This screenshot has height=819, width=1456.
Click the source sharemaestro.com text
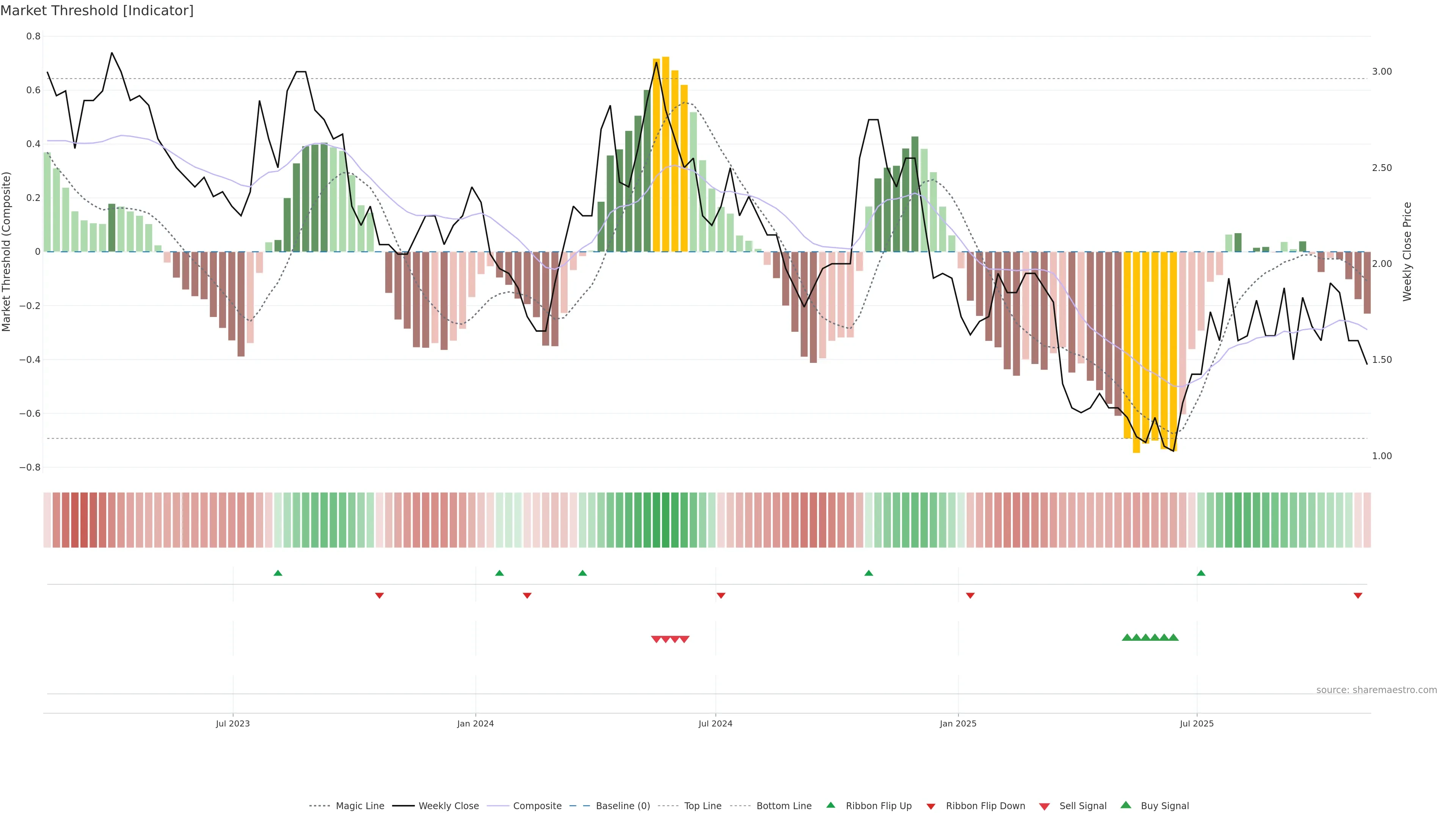pyautogui.click(x=1376, y=690)
